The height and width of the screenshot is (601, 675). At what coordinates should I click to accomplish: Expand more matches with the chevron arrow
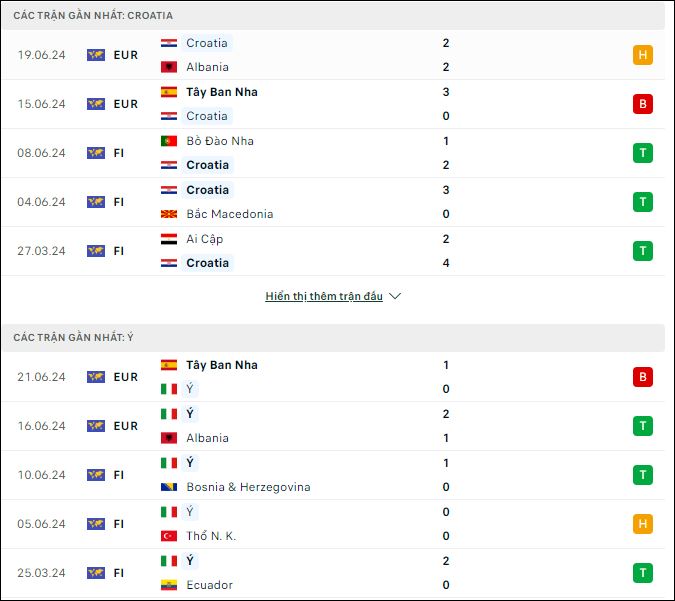pos(395,296)
